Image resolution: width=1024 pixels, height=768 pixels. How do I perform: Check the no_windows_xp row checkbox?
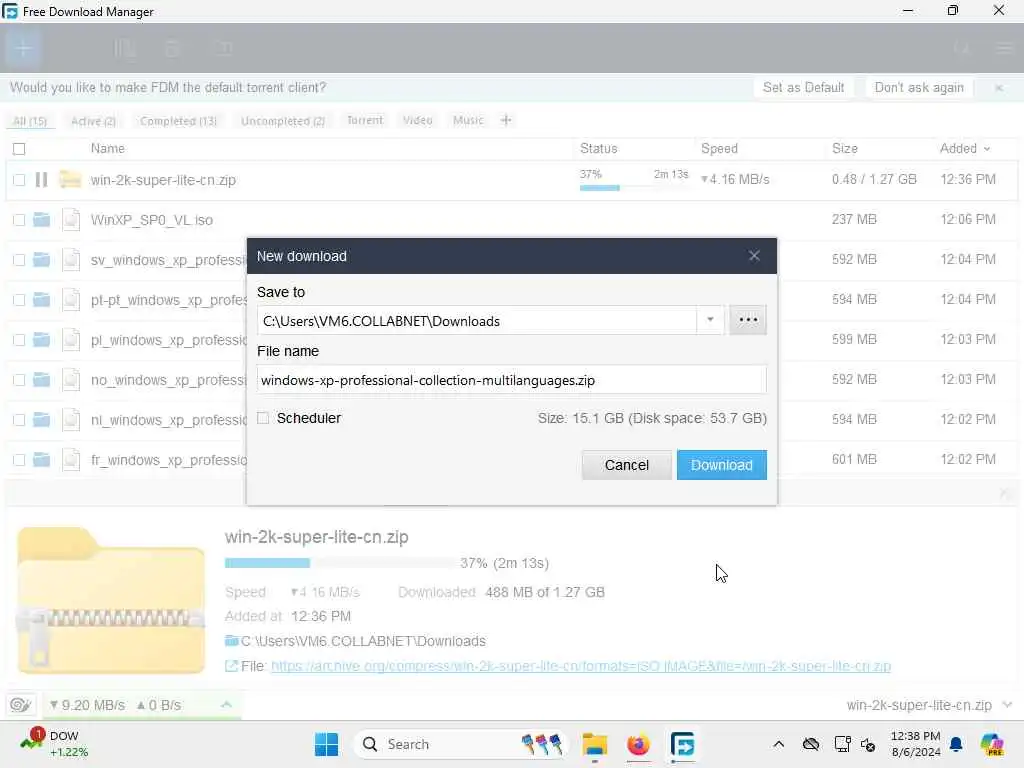(x=19, y=380)
